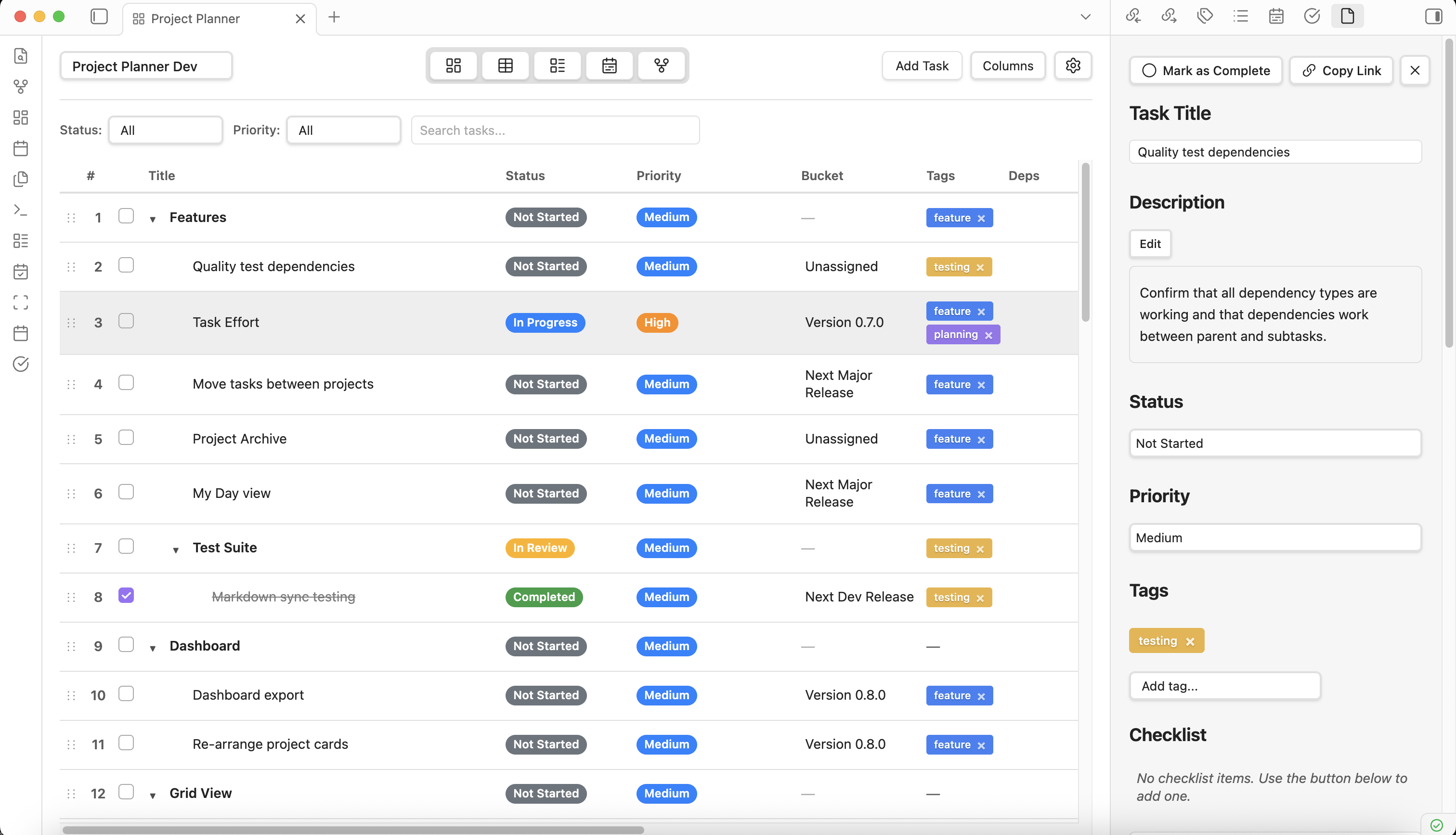The height and width of the screenshot is (835, 1456).
Task: Open the terminal panel in the sidebar
Action: [21, 210]
